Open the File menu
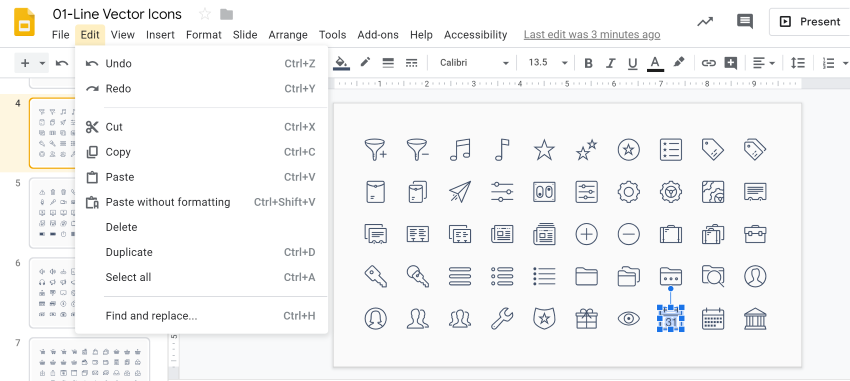Image resolution: width=850 pixels, height=381 pixels. pyautogui.click(x=61, y=35)
